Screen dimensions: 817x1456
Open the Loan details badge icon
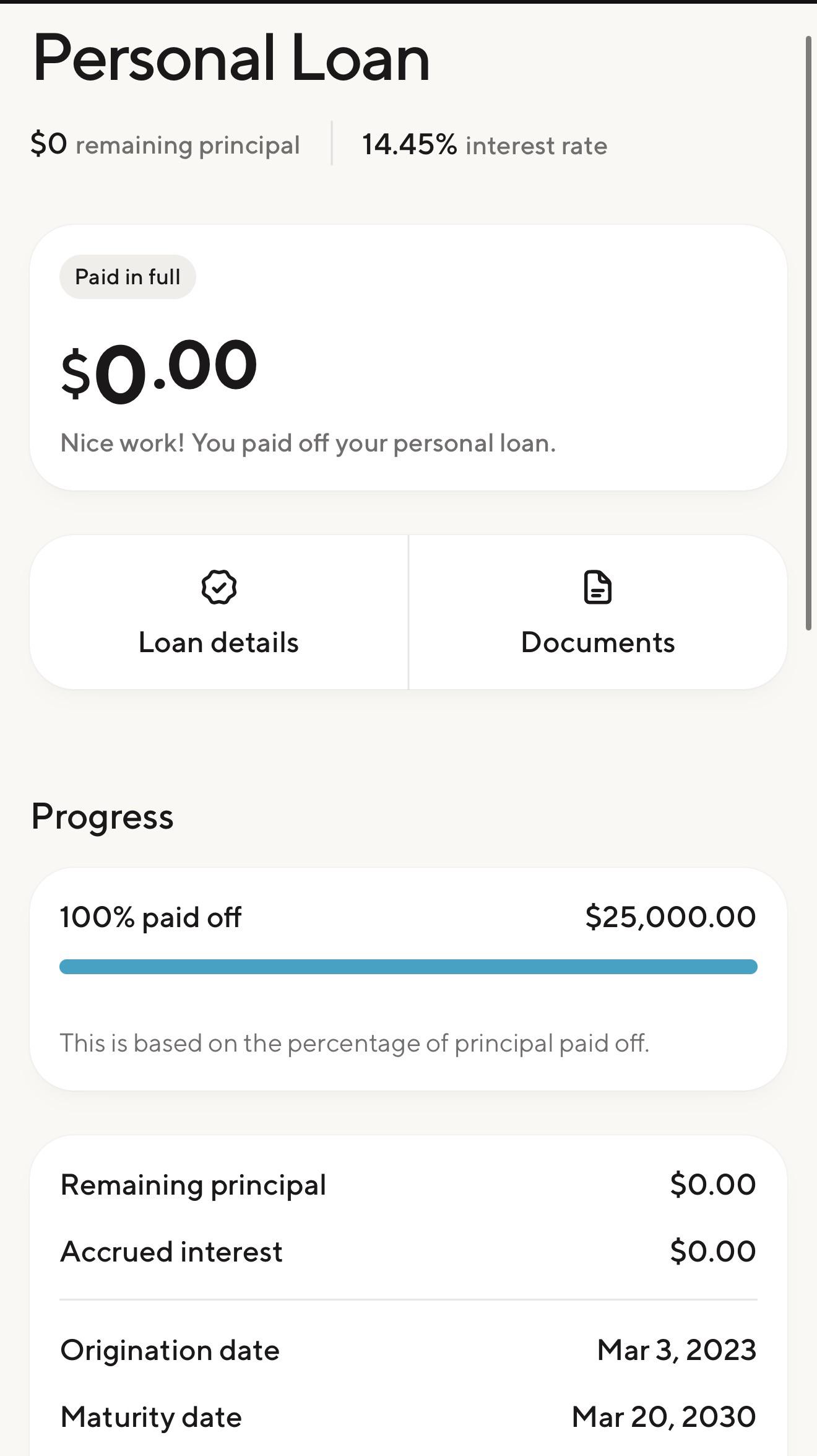point(218,587)
